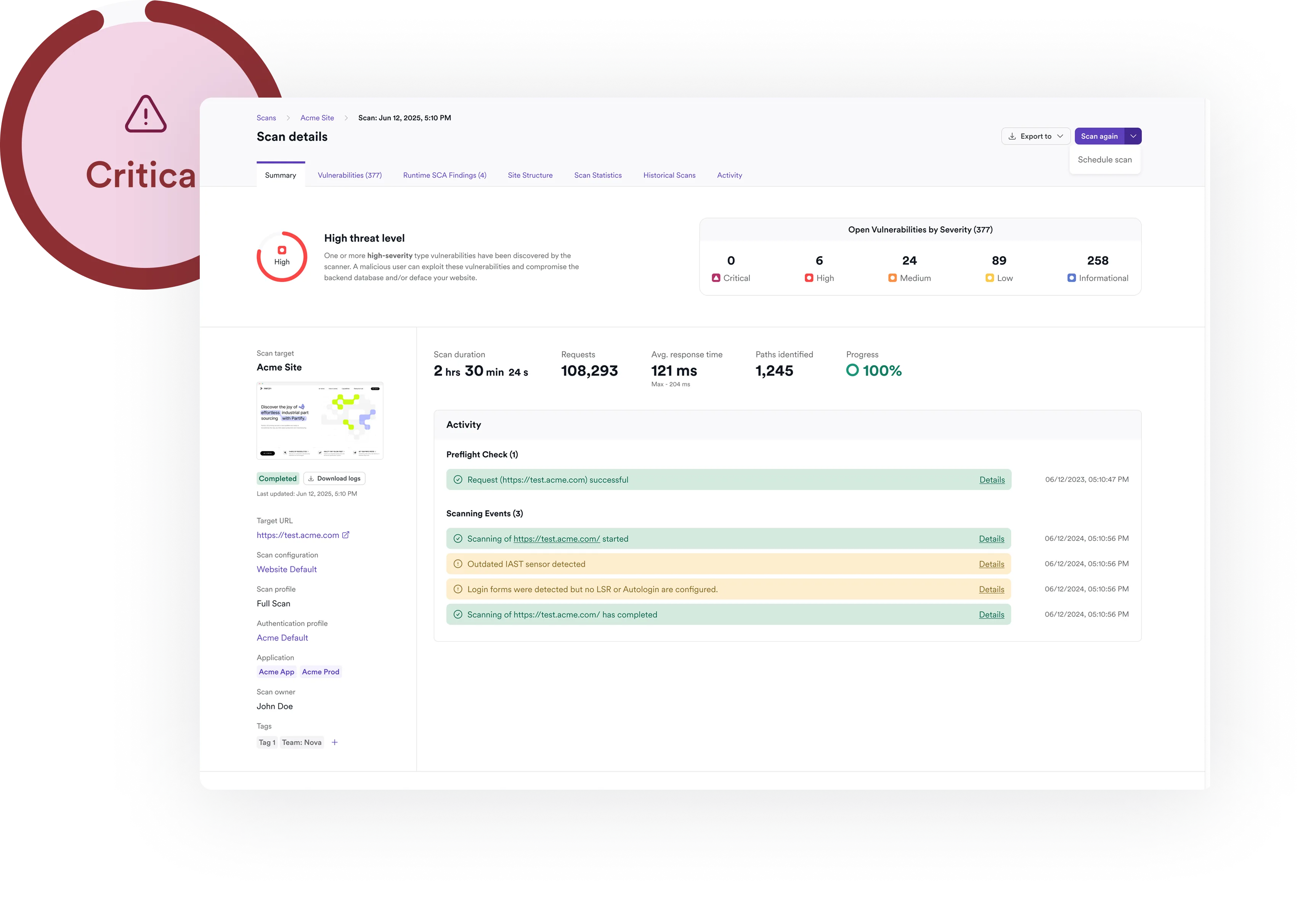Image resolution: width=1316 pixels, height=898 pixels.
Task: Select Schedule scan from the menu
Action: click(x=1104, y=160)
